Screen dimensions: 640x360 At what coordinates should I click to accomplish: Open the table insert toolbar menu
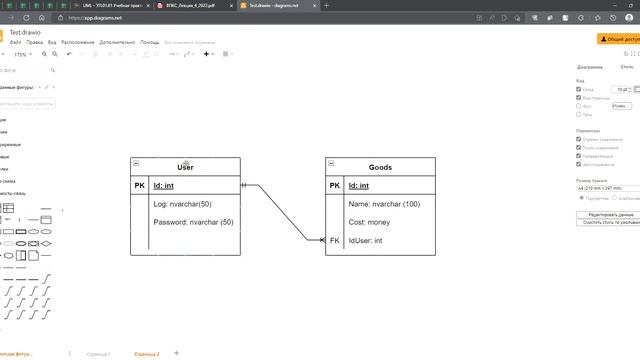click(227, 54)
